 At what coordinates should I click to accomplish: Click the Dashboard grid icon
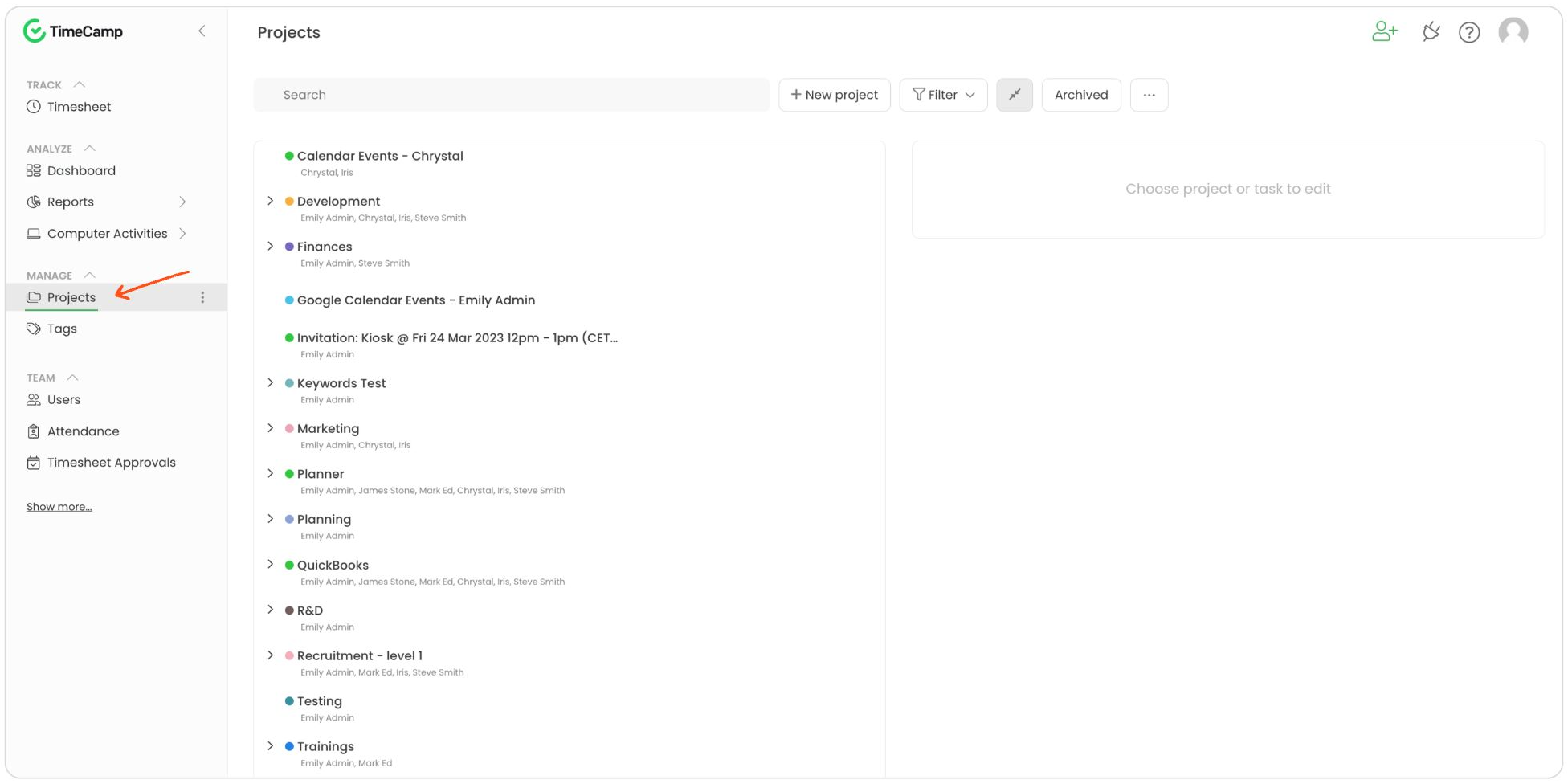(x=34, y=170)
